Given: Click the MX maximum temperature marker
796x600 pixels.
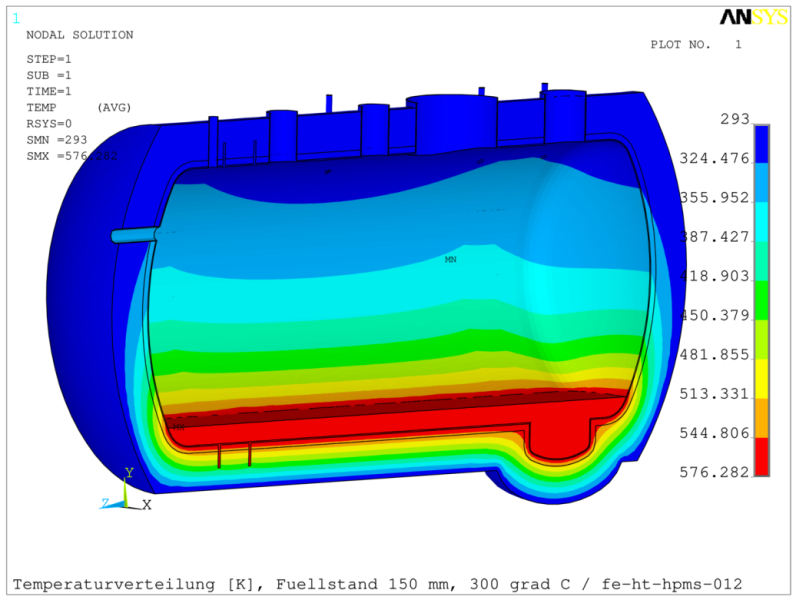Looking at the screenshot, I should (178, 427).
